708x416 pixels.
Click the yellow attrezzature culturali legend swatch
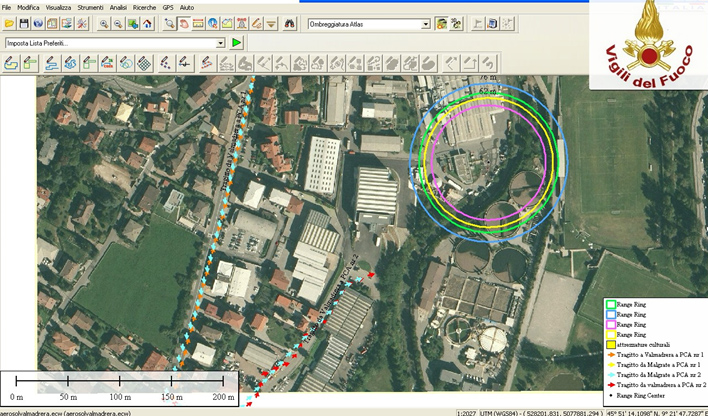[610, 345]
